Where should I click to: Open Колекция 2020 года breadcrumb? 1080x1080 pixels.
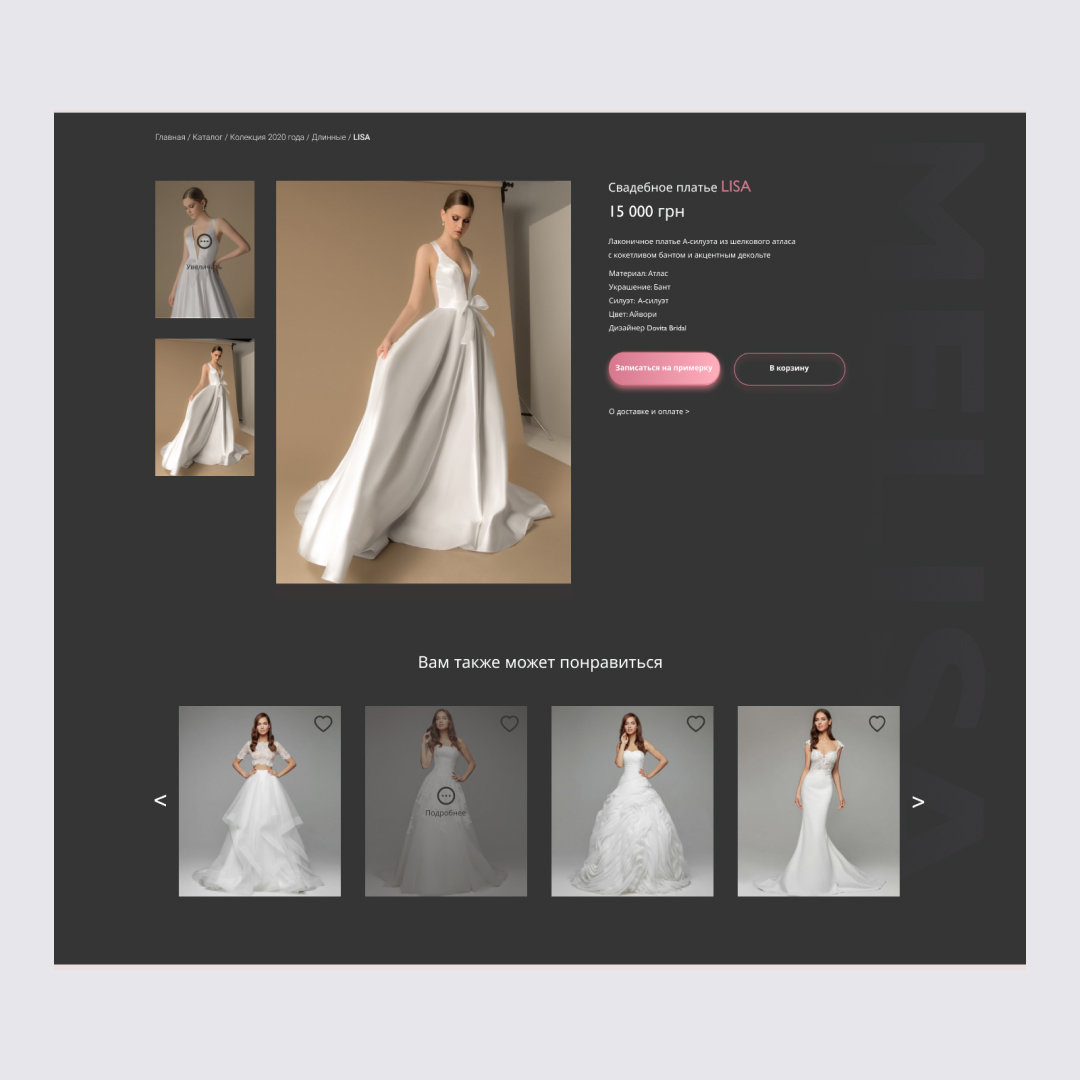[x=267, y=137]
